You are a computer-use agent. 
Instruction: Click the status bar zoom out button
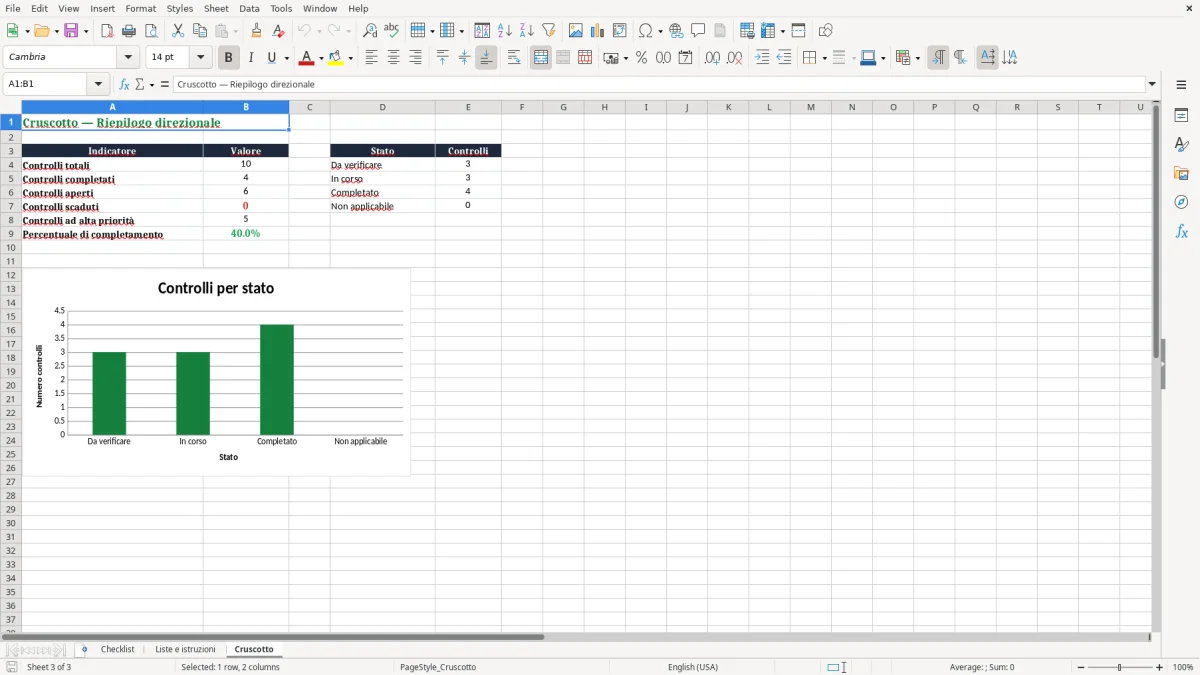click(1081, 667)
